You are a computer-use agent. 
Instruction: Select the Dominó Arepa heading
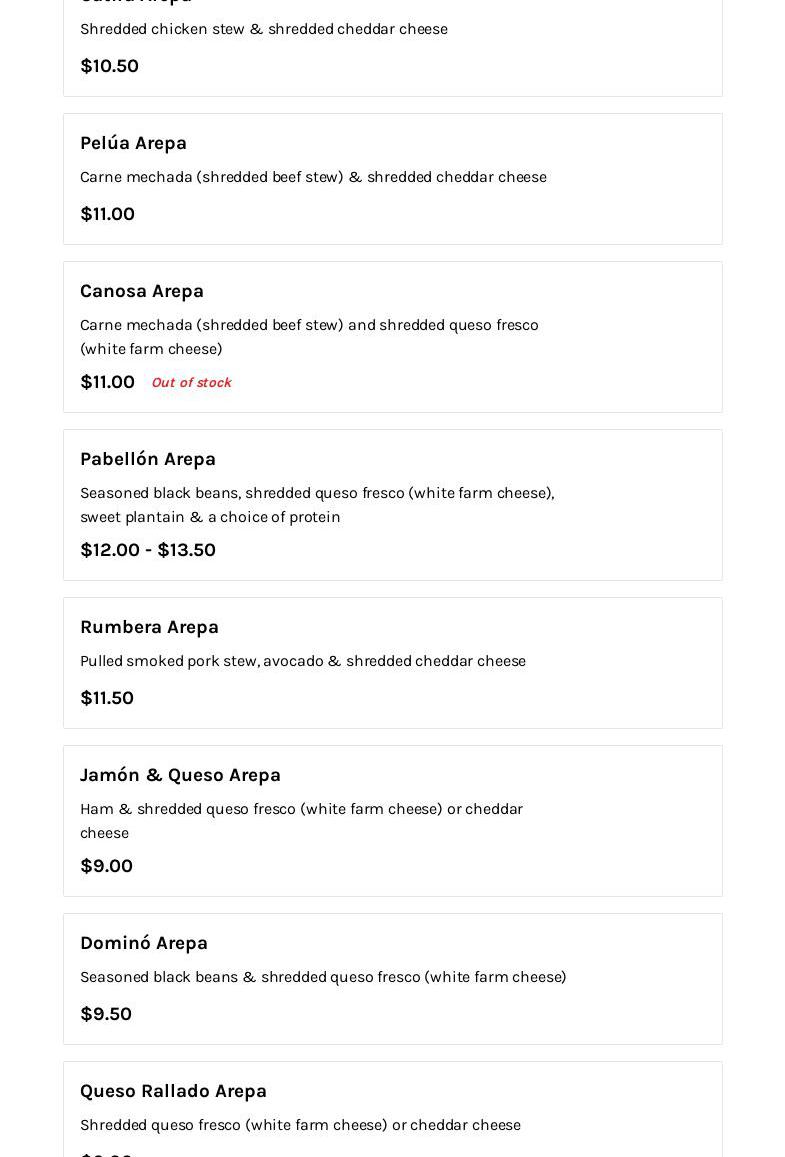click(x=143, y=943)
